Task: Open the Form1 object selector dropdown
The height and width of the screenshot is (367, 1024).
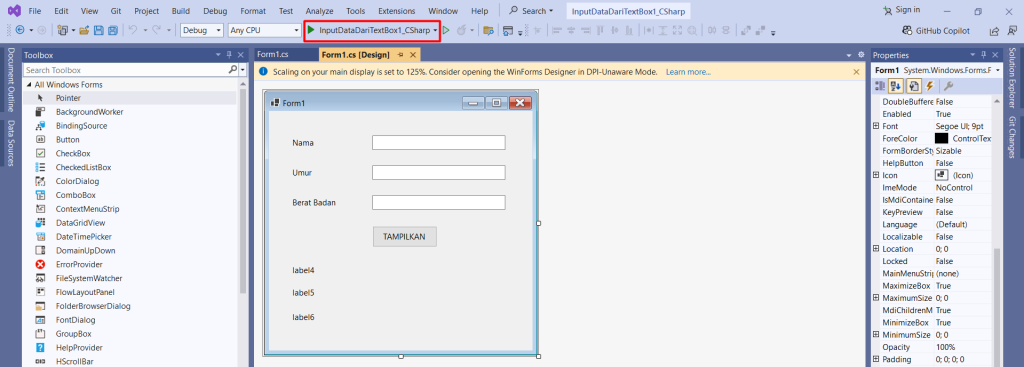Action: click(x=999, y=70)
